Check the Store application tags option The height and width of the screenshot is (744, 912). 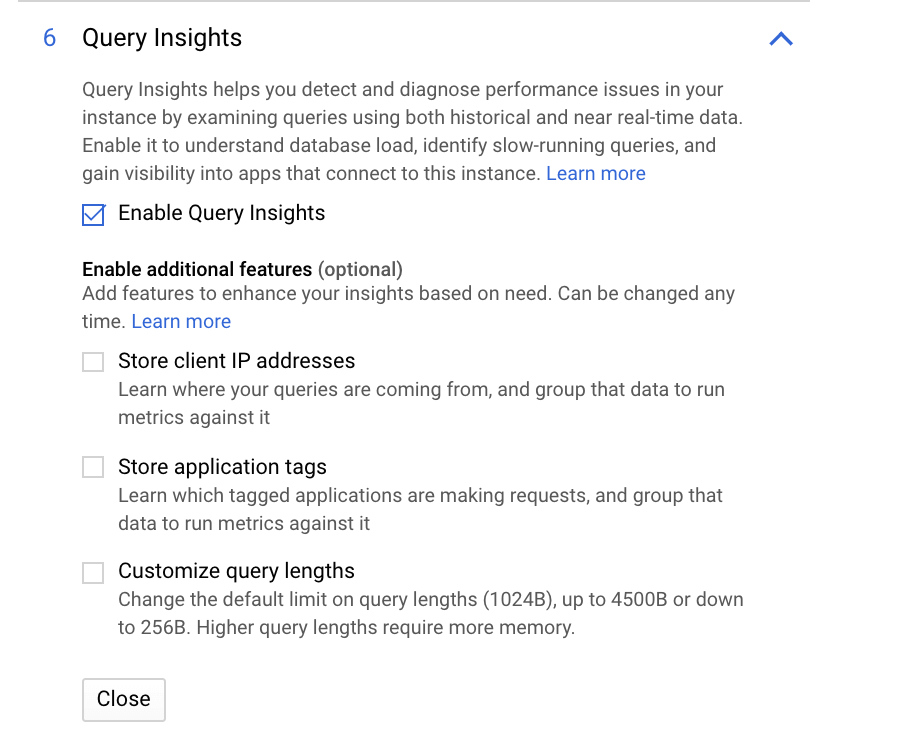[92, 467]
